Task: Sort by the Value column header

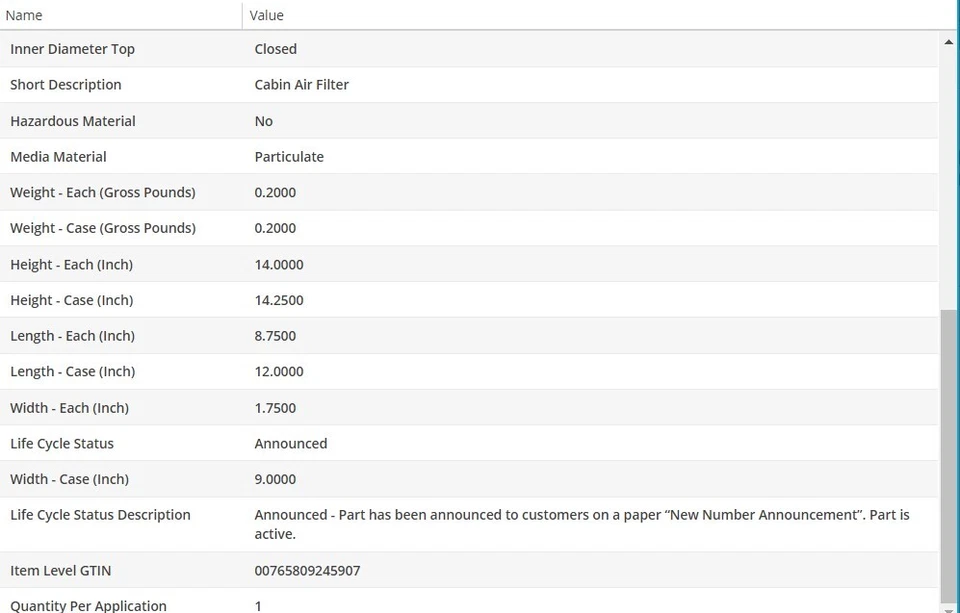Action: [267, 15]
